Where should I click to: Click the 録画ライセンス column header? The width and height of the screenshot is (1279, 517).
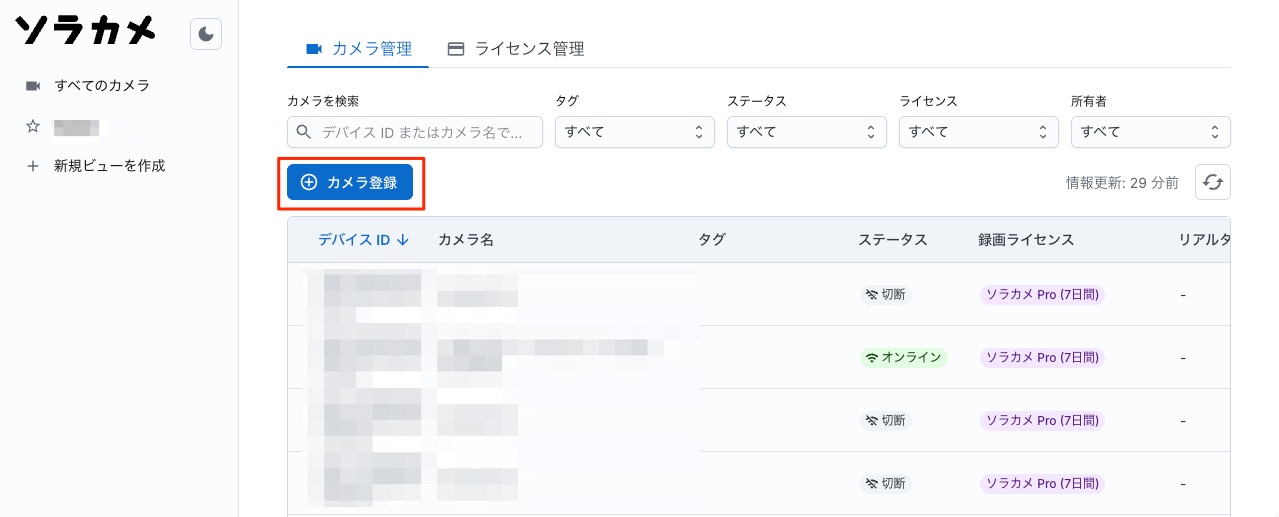(x=1026, y=240)
